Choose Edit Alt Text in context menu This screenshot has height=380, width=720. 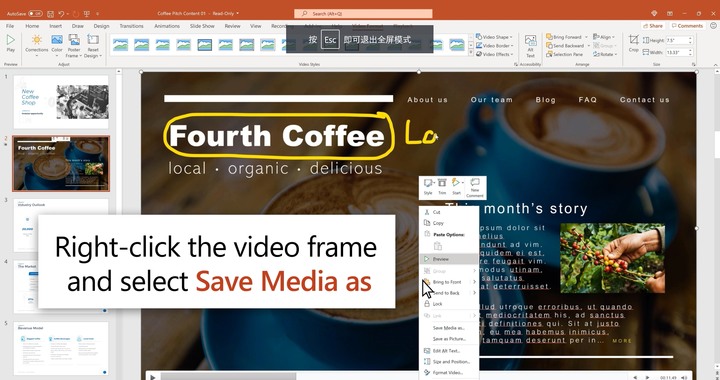point(449,351)
